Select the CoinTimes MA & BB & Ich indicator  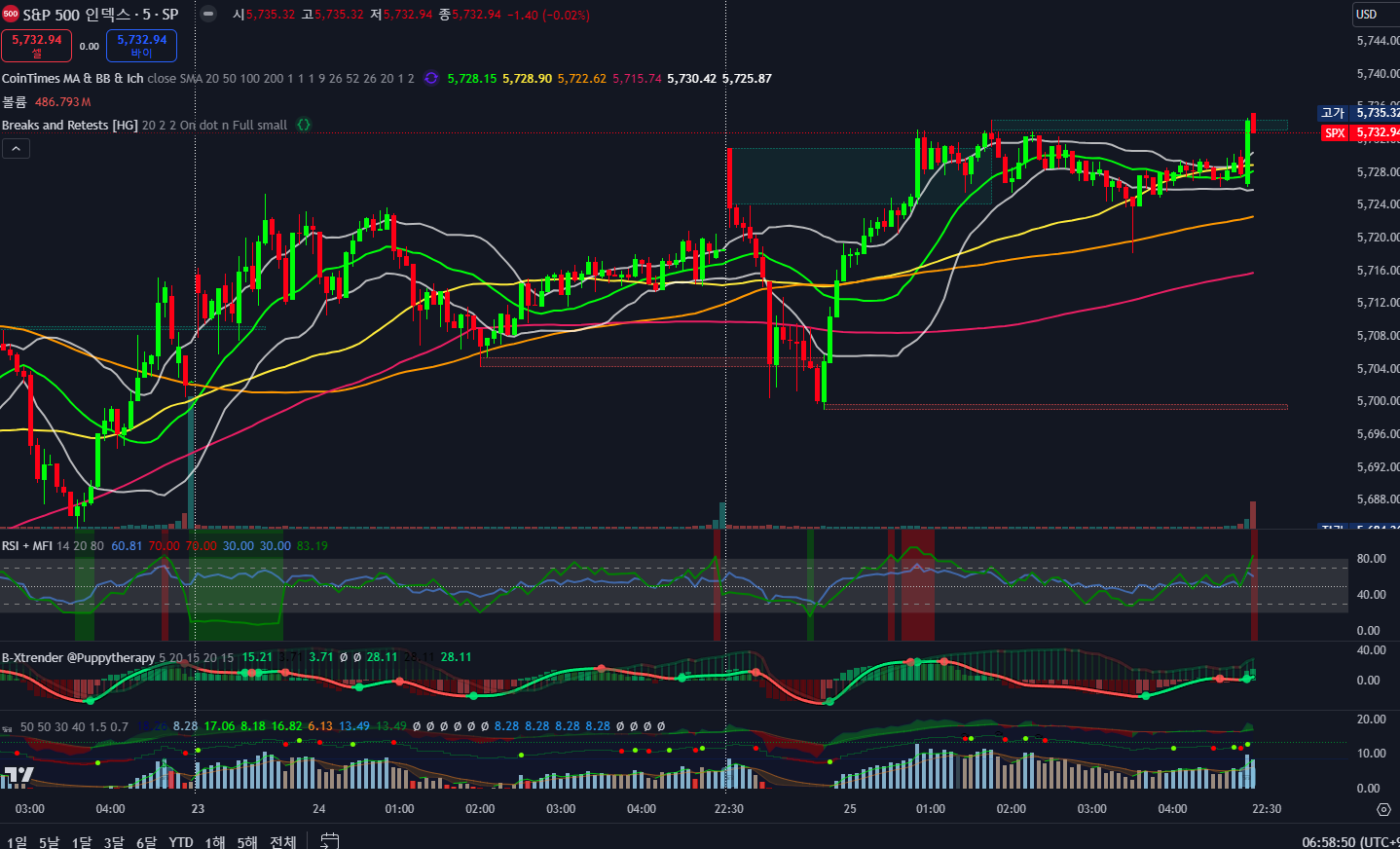pyautogui.click(x=72, y=79)
